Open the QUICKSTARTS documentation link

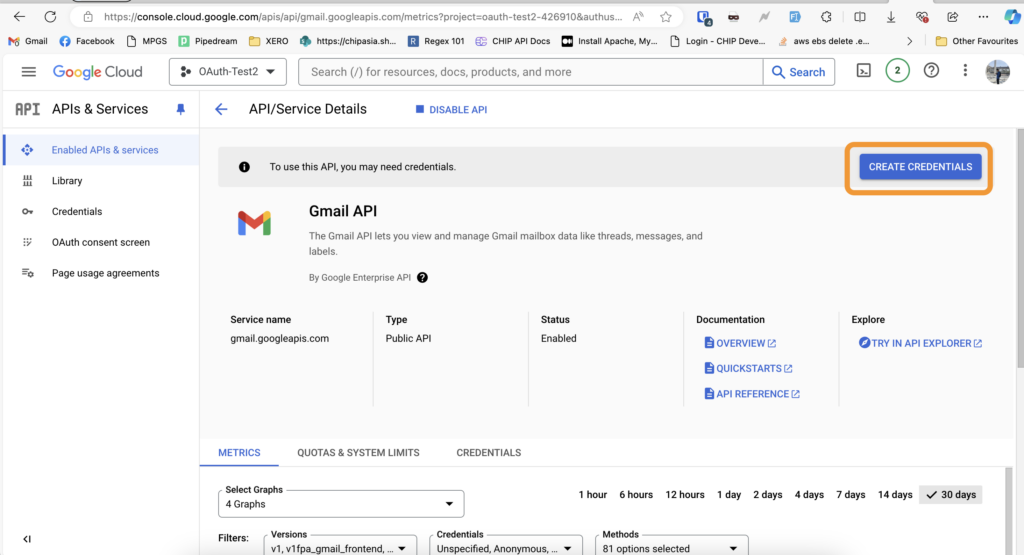coord(748,368)
